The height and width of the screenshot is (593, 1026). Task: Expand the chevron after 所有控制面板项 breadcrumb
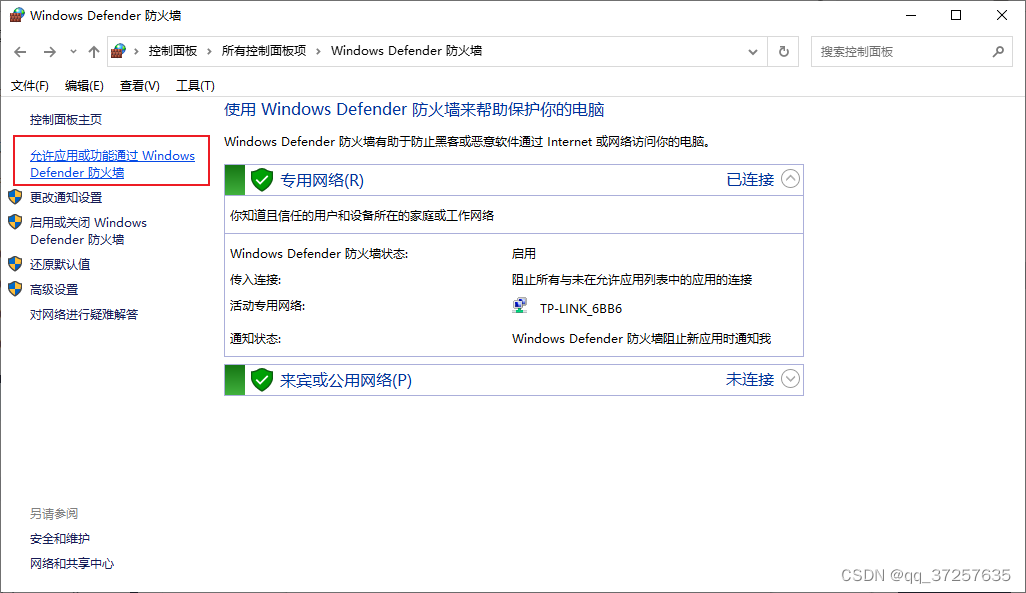point(318,51)
